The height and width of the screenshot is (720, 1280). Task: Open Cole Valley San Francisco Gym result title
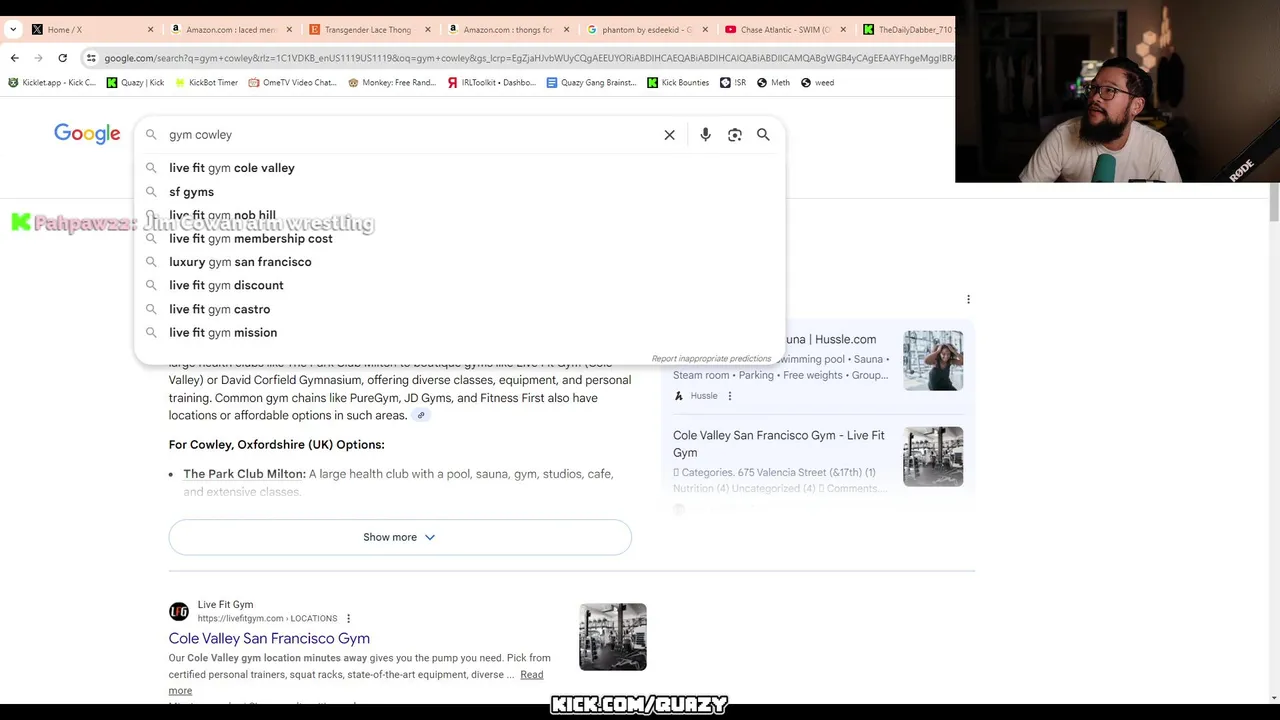(x=269, y=638)
